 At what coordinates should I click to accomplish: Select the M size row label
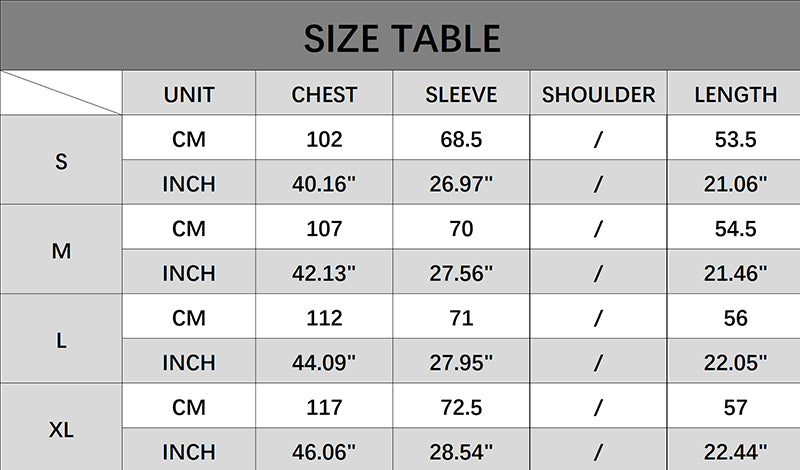[61, 250]
